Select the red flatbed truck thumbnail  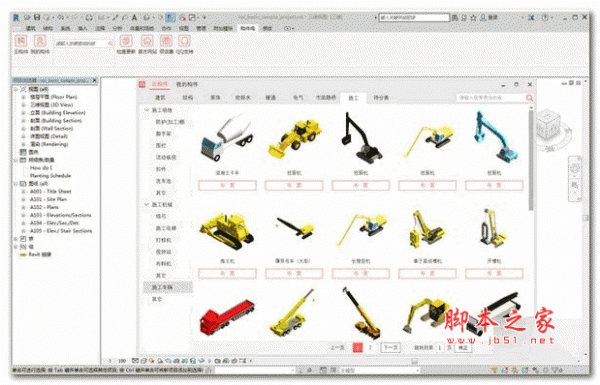point(227,316)
